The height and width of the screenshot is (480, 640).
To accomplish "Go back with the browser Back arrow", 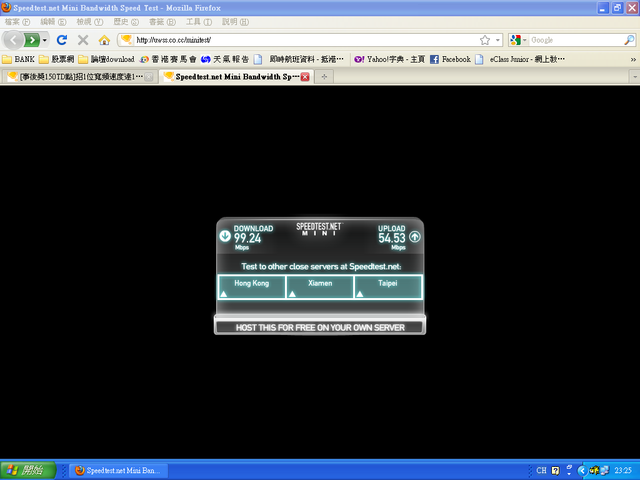I will coord(13,40).
